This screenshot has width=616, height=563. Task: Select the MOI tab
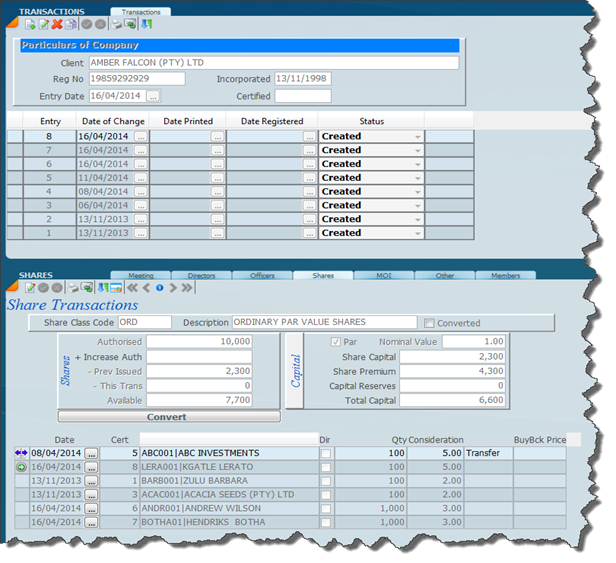[383, 275]
